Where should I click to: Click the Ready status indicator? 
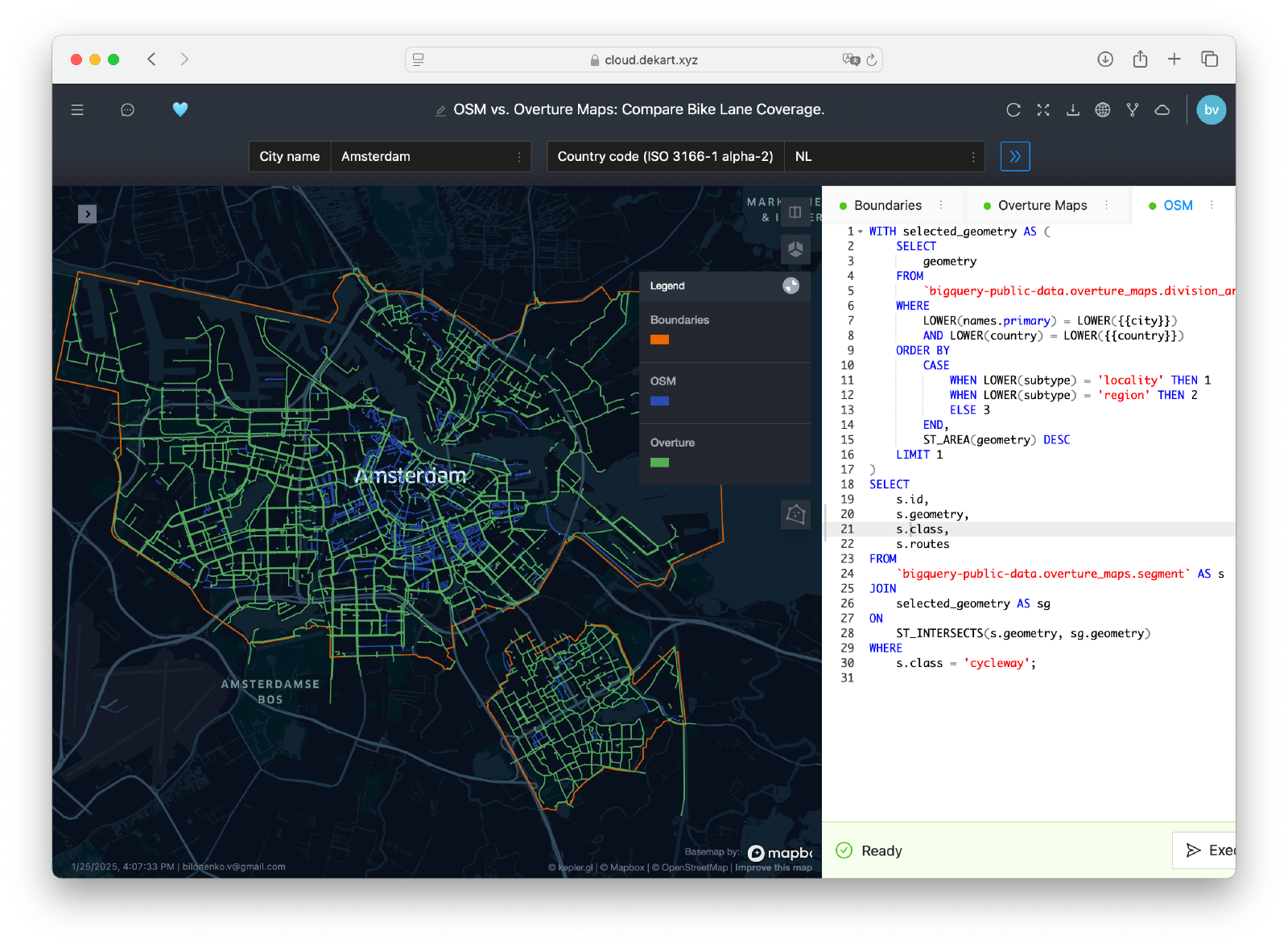[869, 850]
